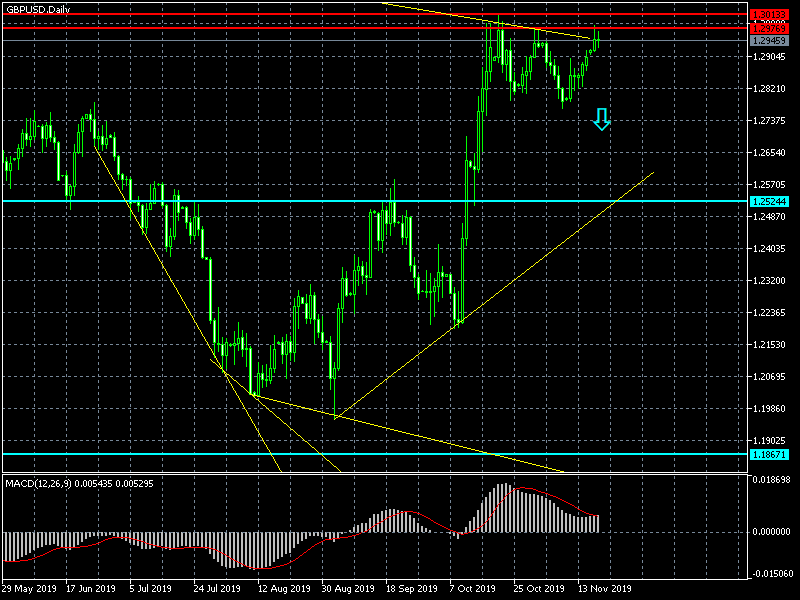Image resolution: width=800 pixels, height=600 pixels.
Task: Click the 13 Nov 2019 date label
Action: (x=605, y=589)
